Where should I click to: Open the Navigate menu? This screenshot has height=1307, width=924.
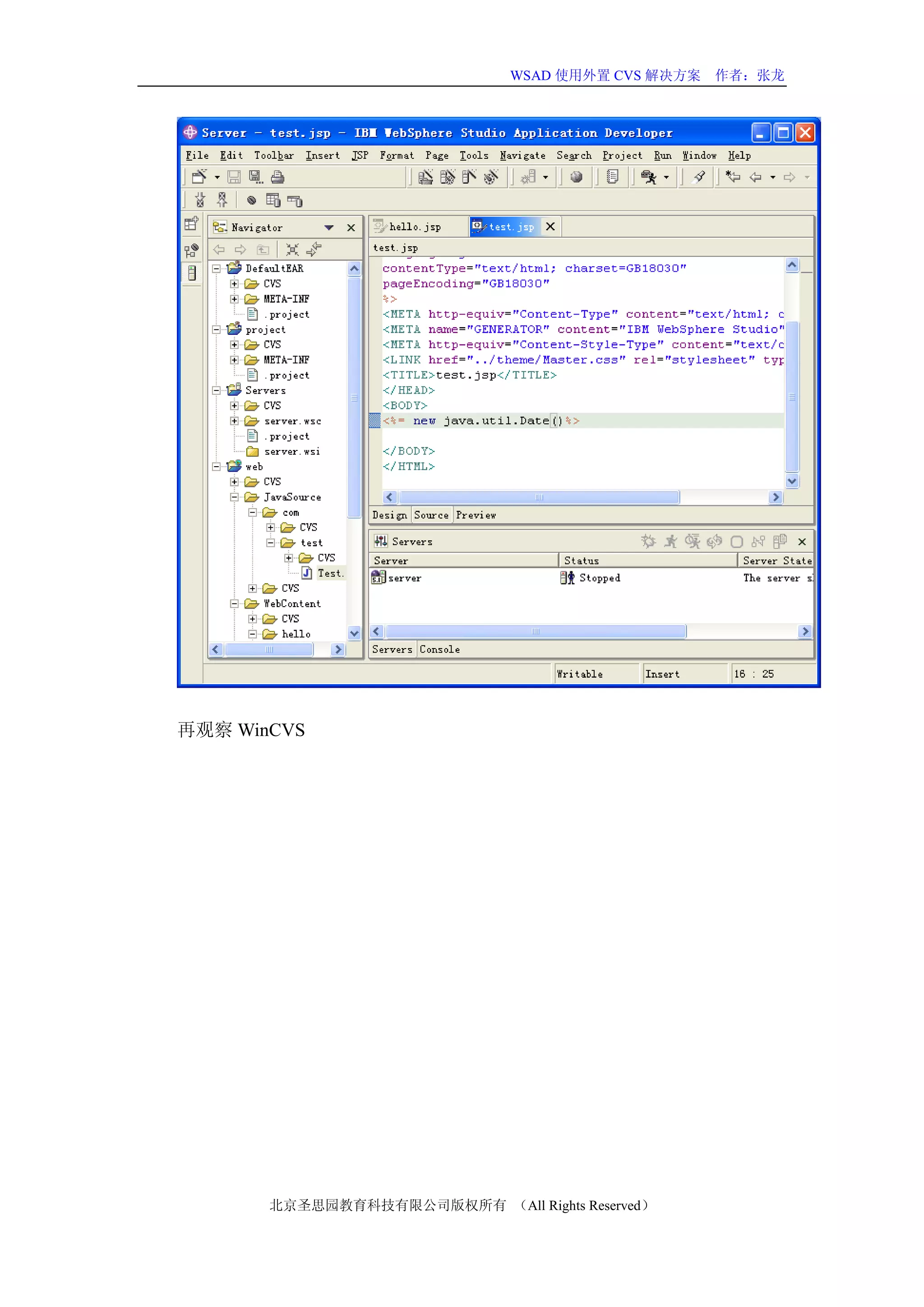click(x=522, y=155)
